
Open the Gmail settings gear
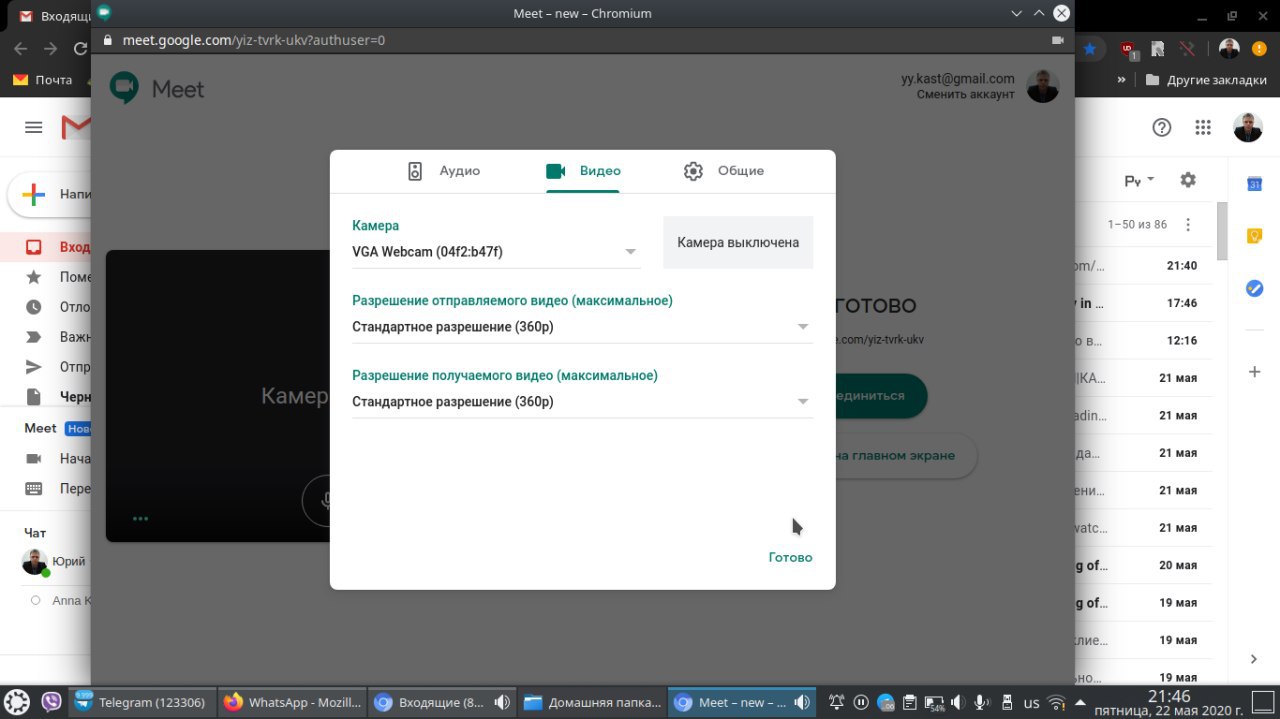coord(1188,180)
